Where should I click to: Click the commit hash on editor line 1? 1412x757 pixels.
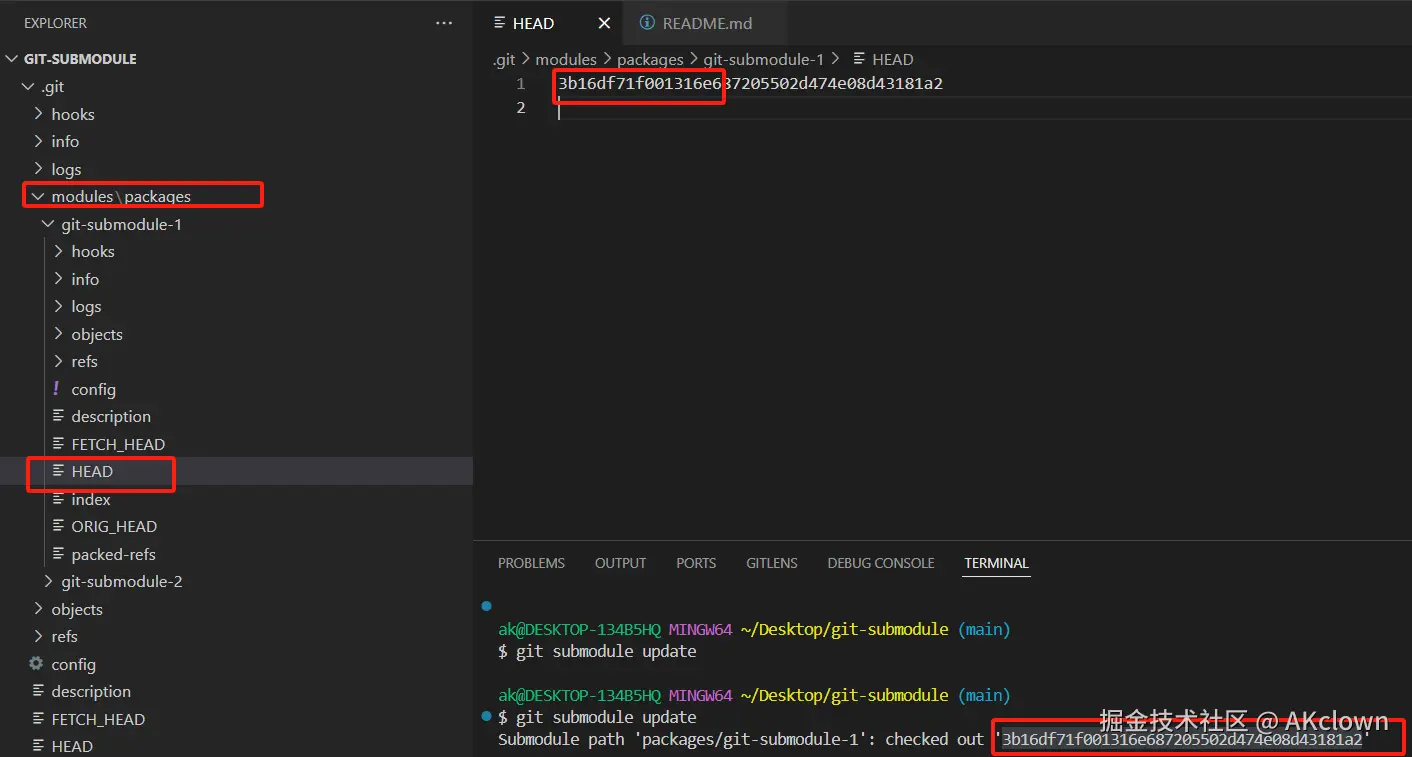coord(750,84)
